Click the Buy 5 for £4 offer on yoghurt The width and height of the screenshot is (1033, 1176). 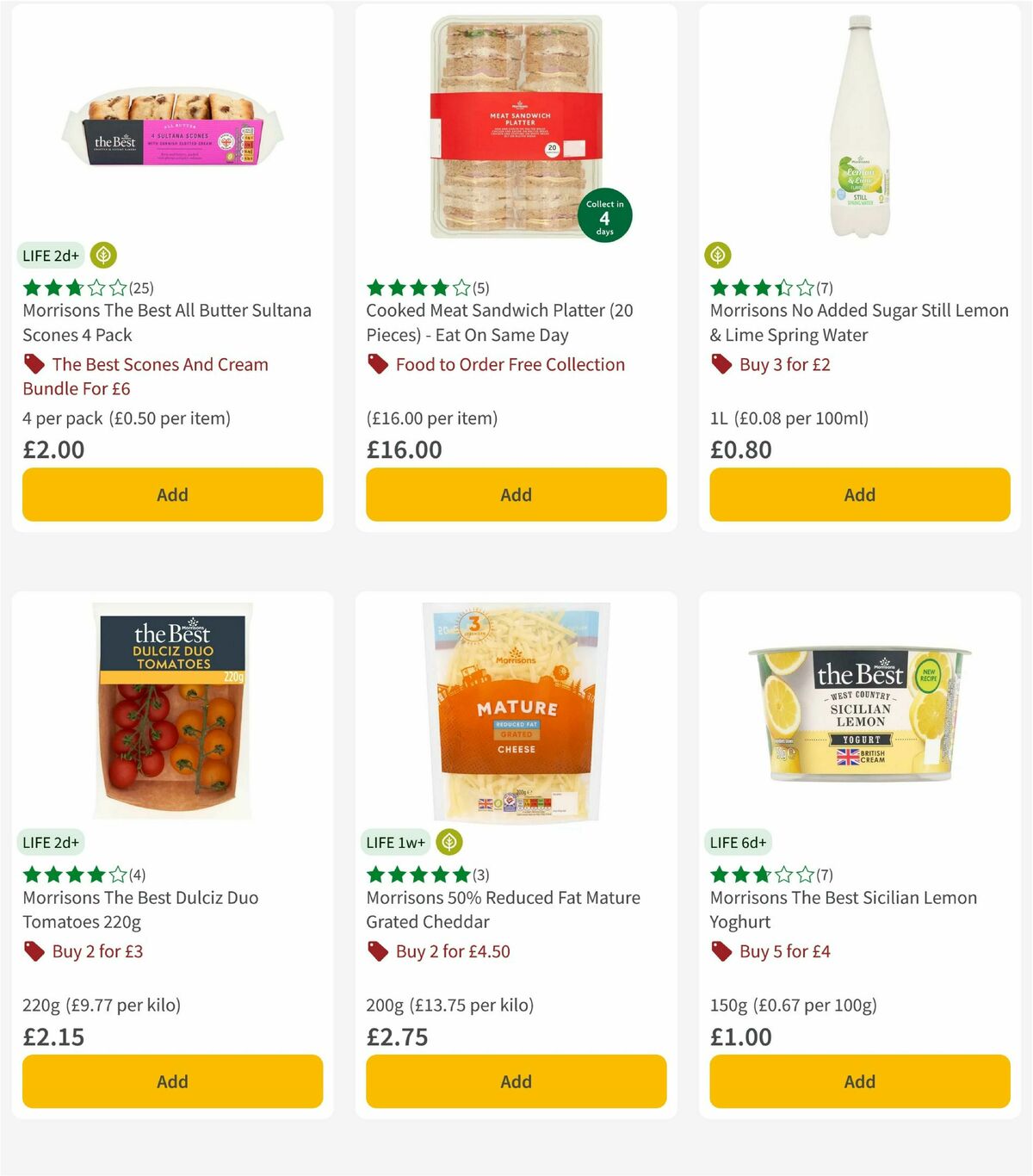(785, 952)
